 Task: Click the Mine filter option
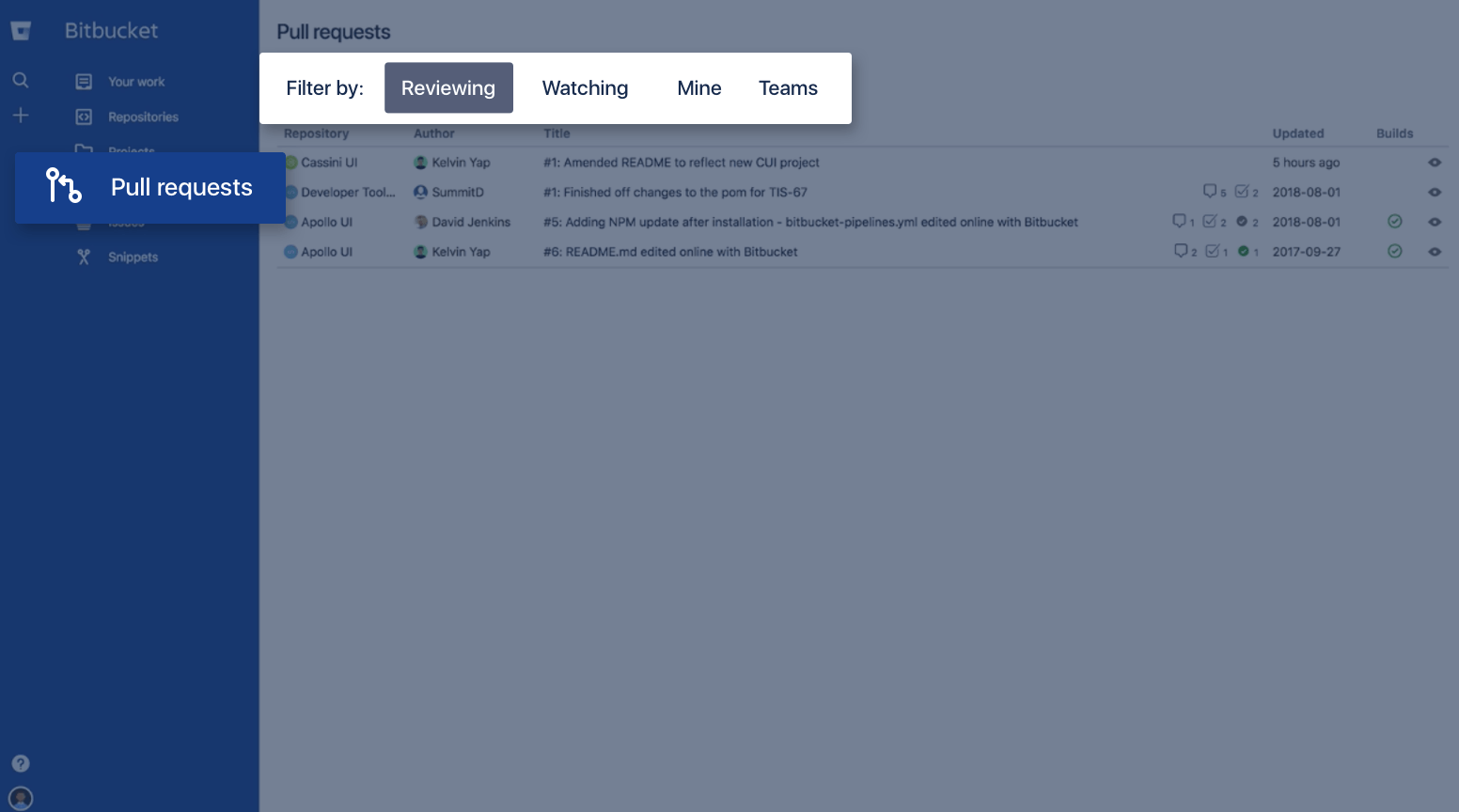click(699, 87)
